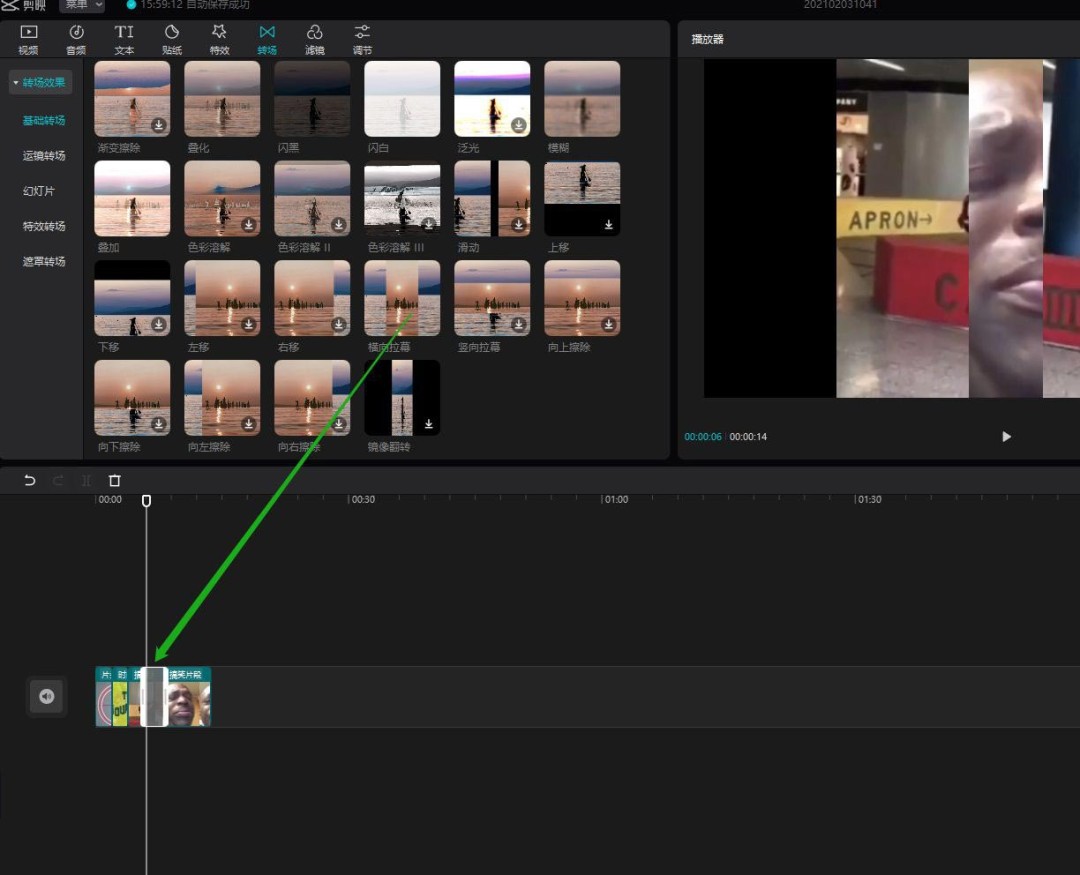This screenshot has width=1080, height=875.
Task: Play the preview in the player
Action: (x=1006, y=437)
